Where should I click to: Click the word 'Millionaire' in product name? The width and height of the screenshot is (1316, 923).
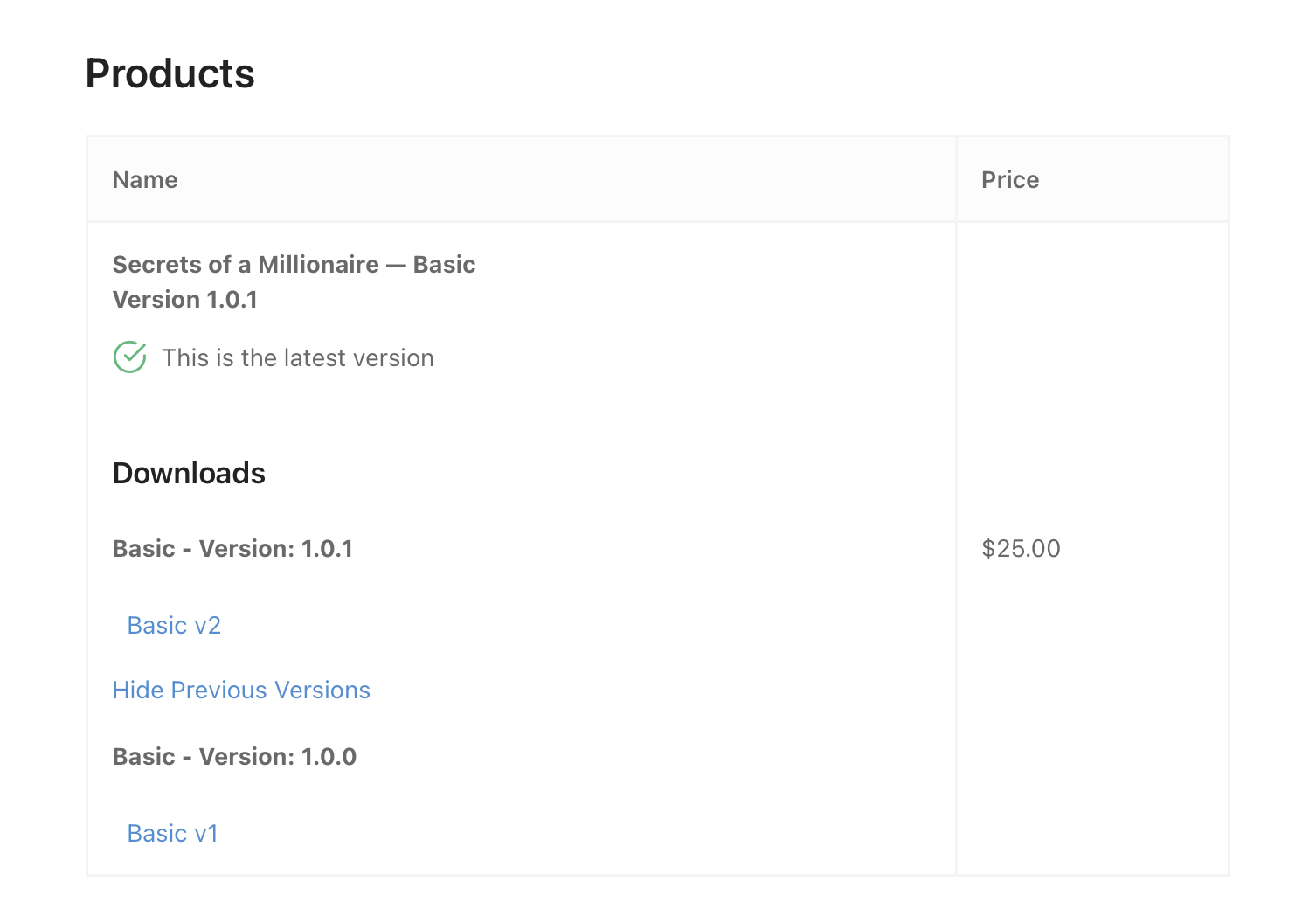pyautogui.click(x=319, y=265)
